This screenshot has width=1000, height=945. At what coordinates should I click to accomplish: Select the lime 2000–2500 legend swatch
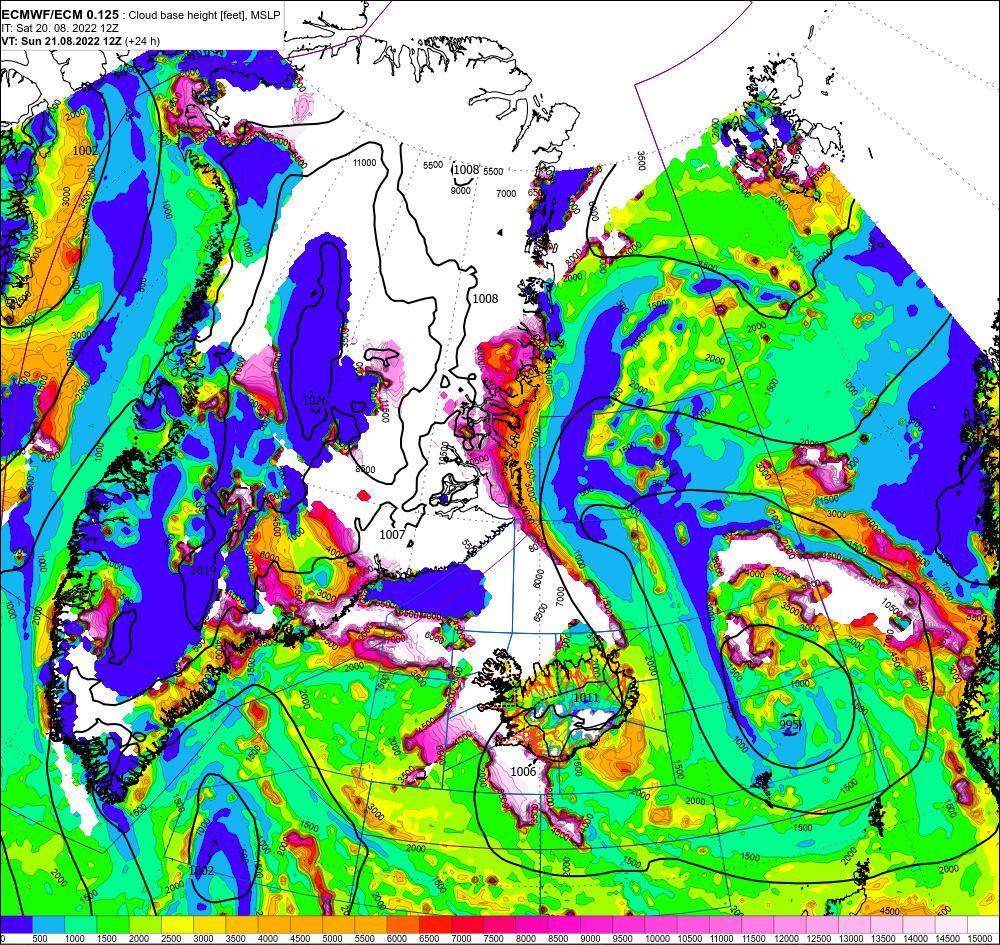pyautogui.click(x=145, y=925)
